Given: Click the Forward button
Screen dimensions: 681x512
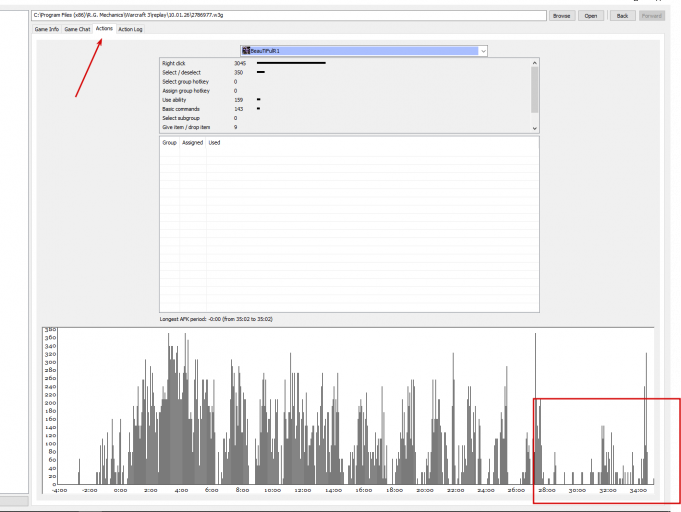Looking at the screenshot, I should (651, 16).
